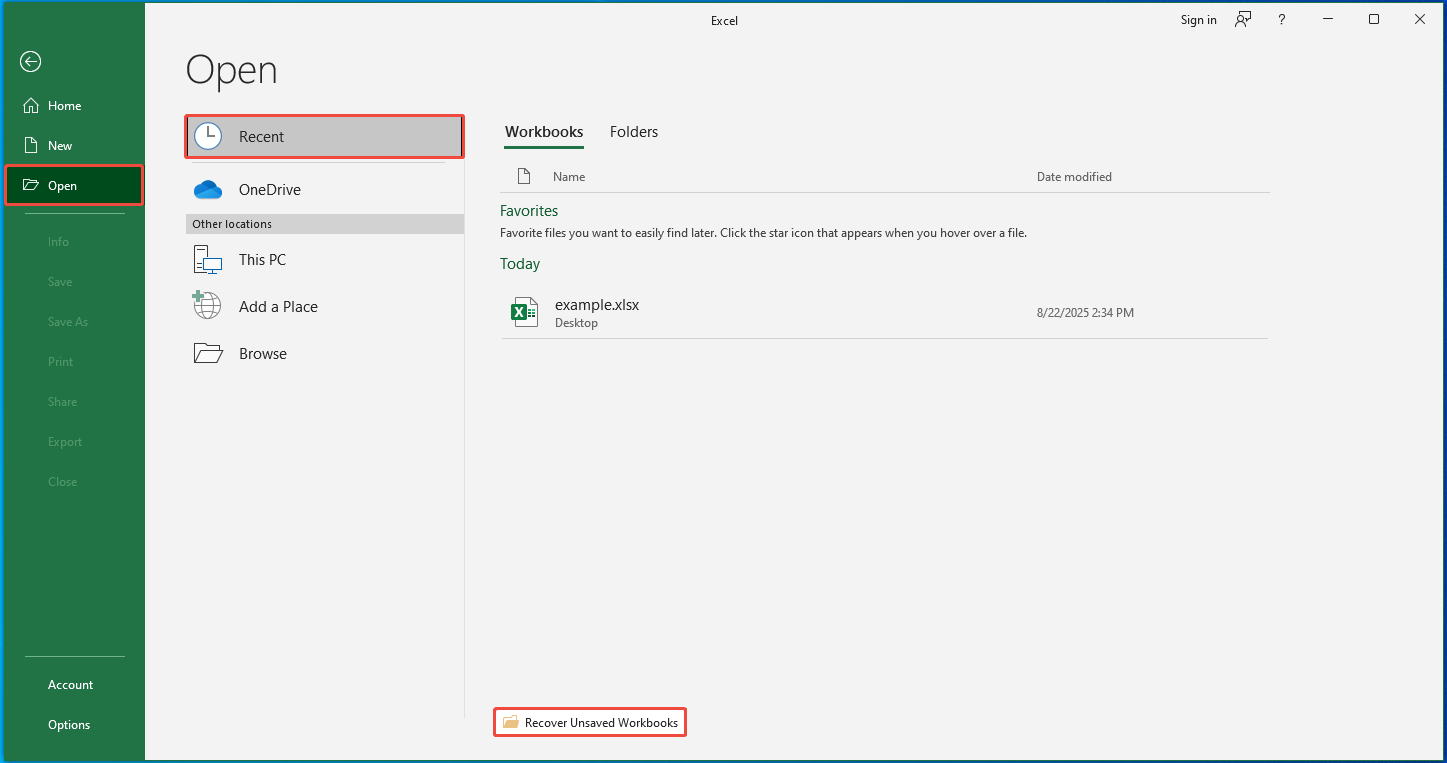Click the Sign in link

pyautogui.click(x=1198, y=19)
